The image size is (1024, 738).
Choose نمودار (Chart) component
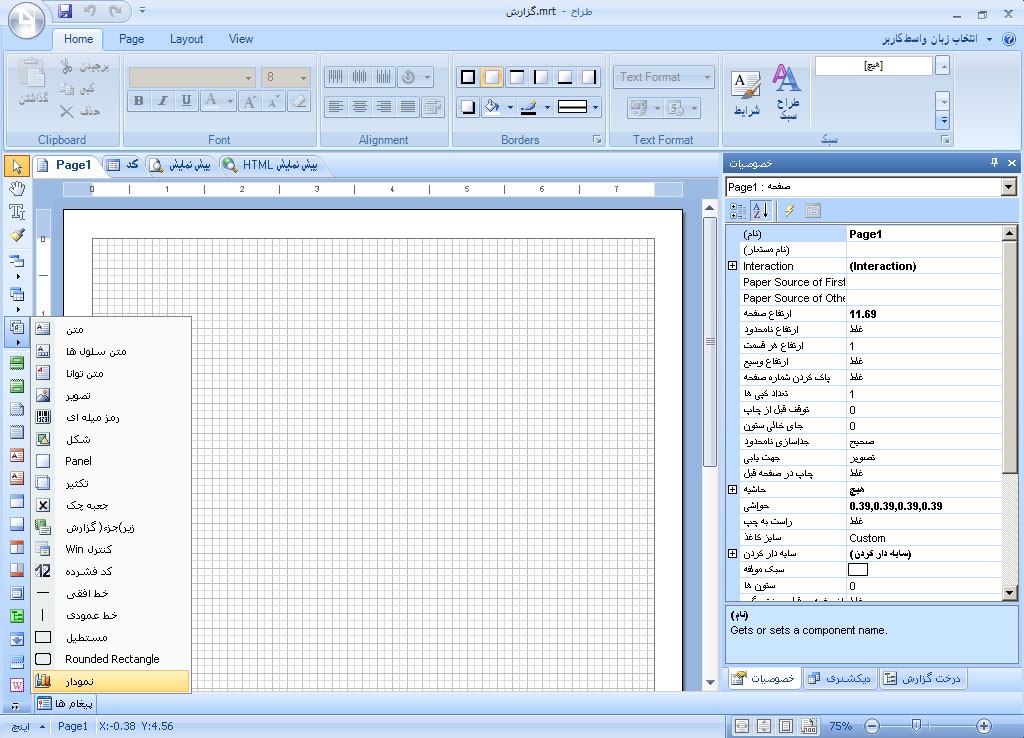(x=112, y=681)
